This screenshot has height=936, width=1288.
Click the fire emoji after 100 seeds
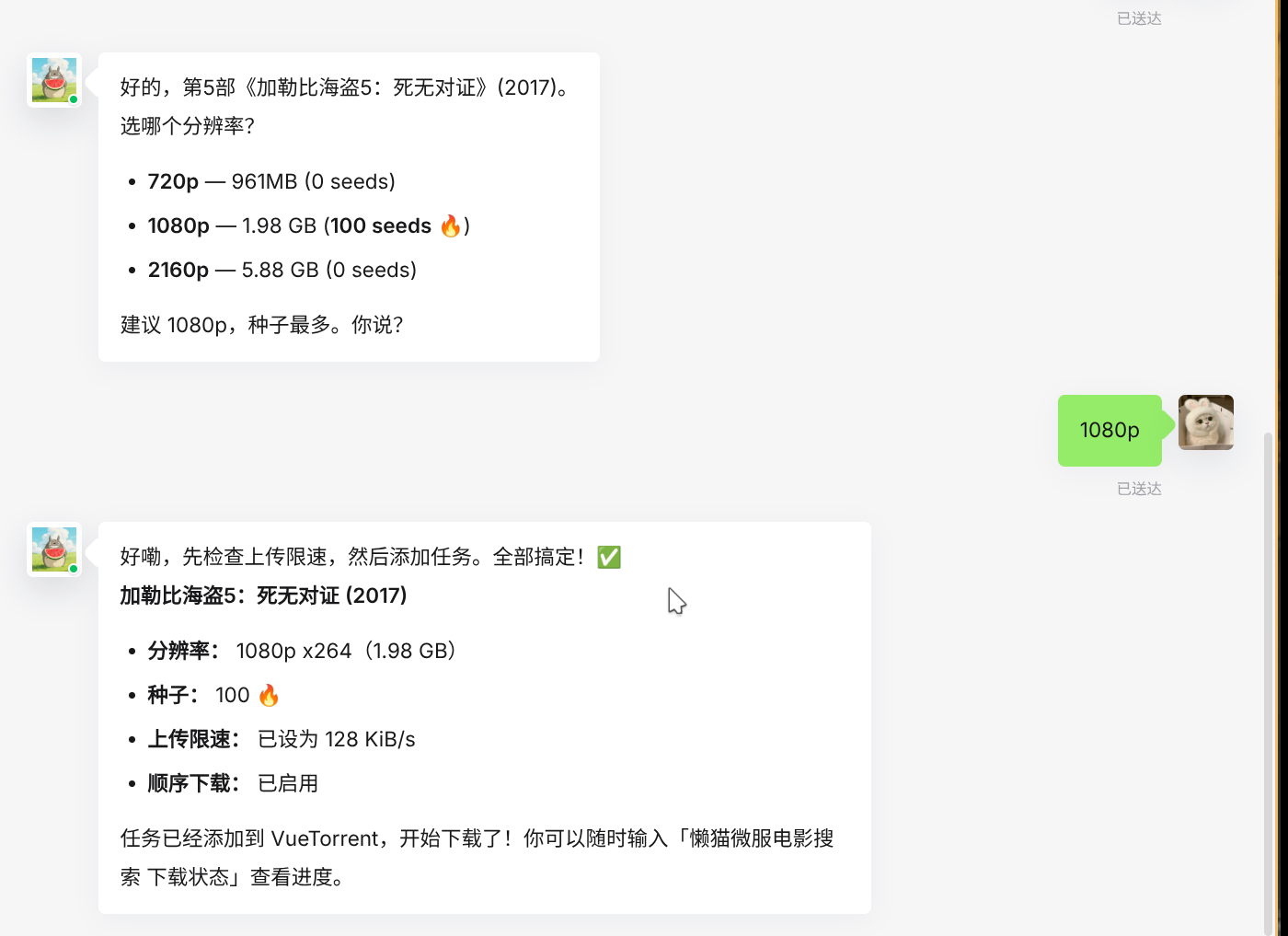tap(451, 225)
